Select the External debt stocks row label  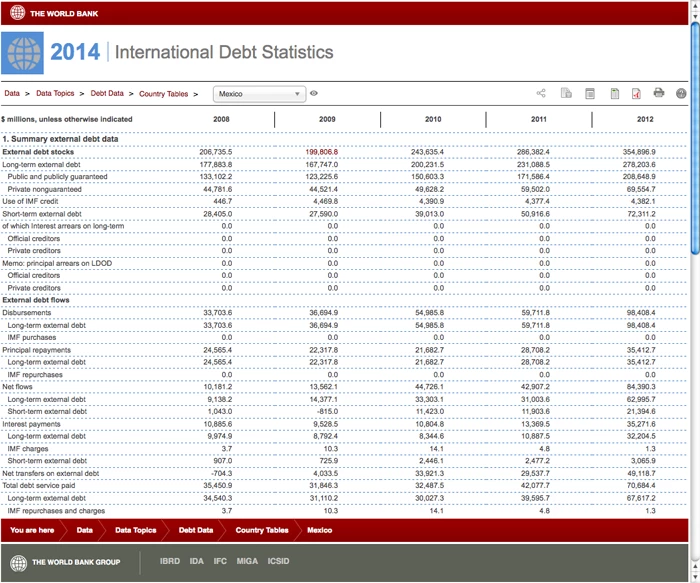38,152
